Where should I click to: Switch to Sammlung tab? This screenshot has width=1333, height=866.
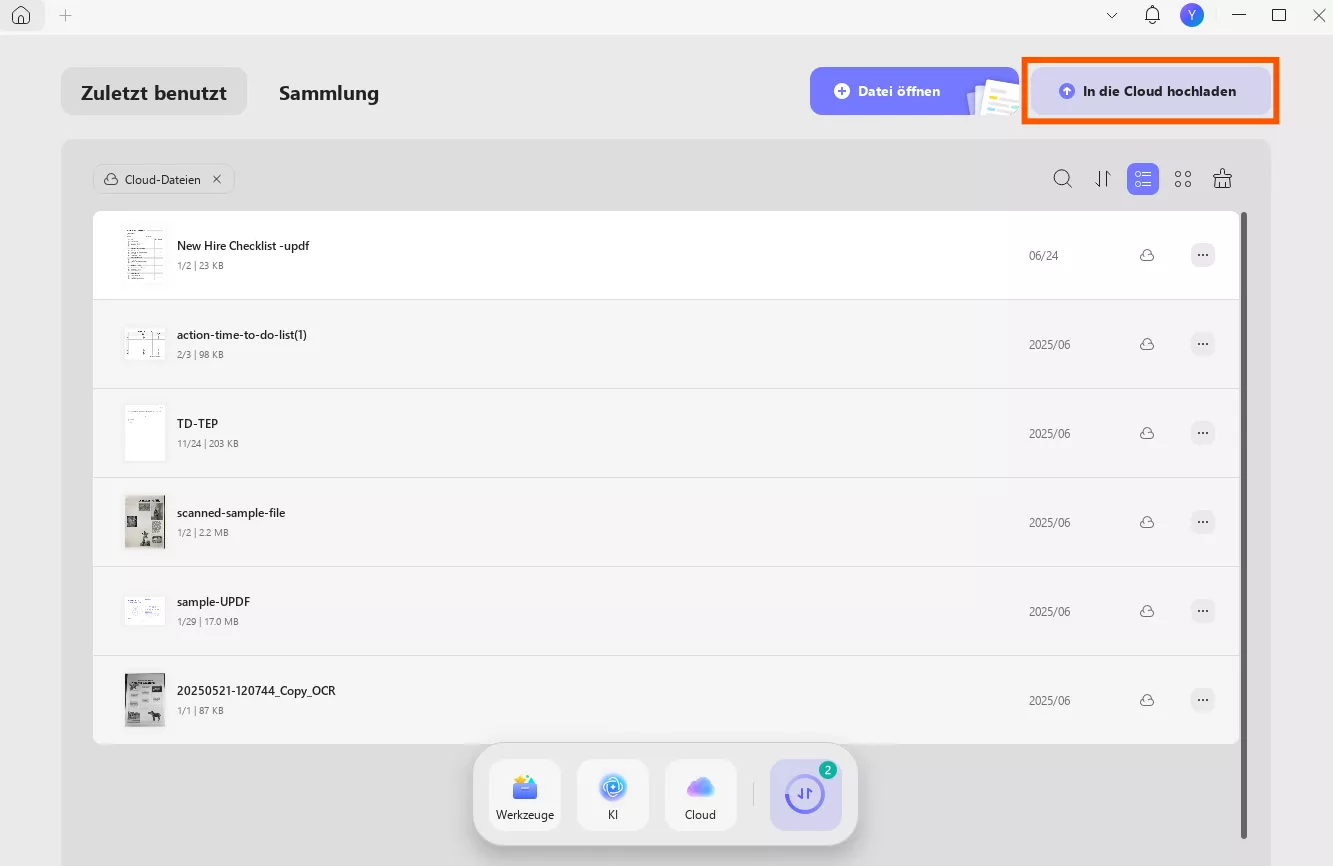click(x=329, y=93)
